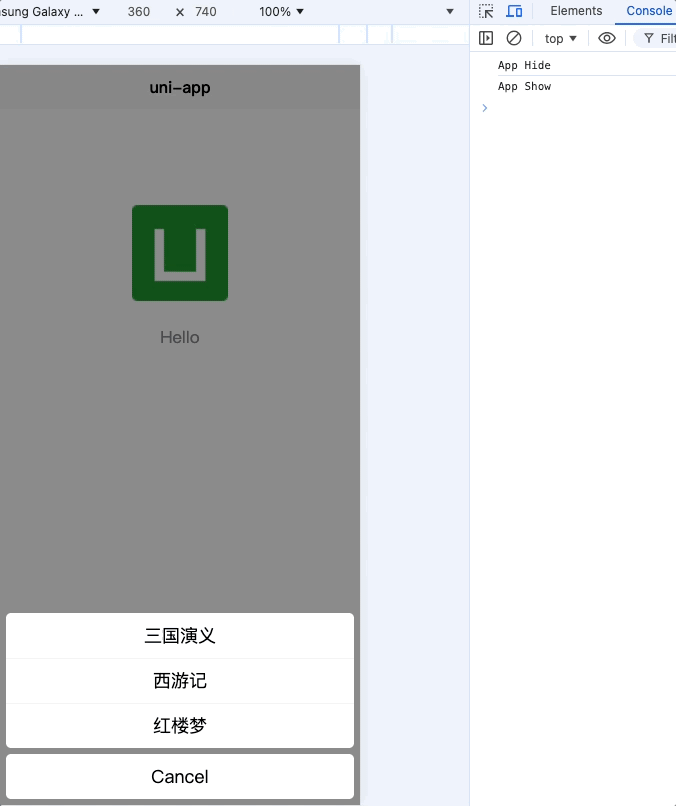Image resolution: width=676 pixels, height=806 pixels.
Task: Click the viewport height field 740
Action: tap(205, 11)
